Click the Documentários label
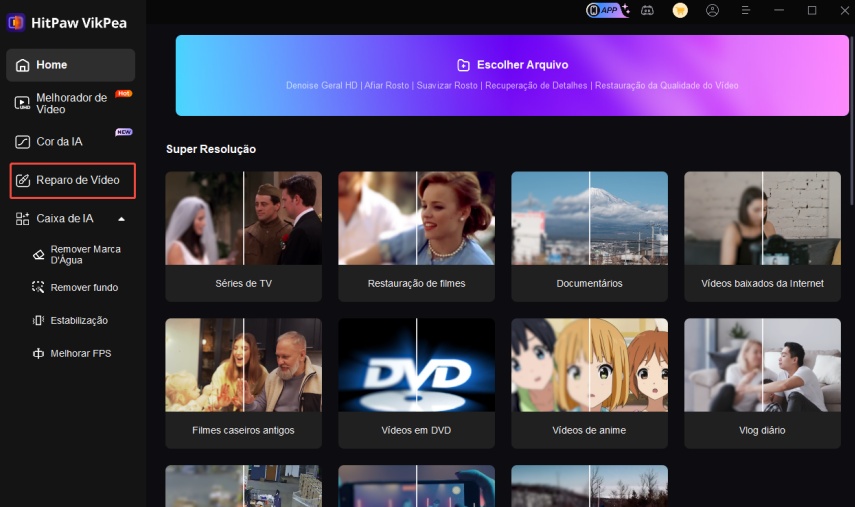Screen dimensions: 855x507 tap(589, 283)
